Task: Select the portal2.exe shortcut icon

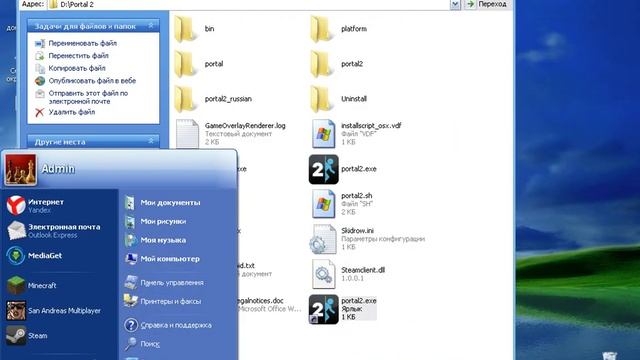Action: click(x=323, y=309)
